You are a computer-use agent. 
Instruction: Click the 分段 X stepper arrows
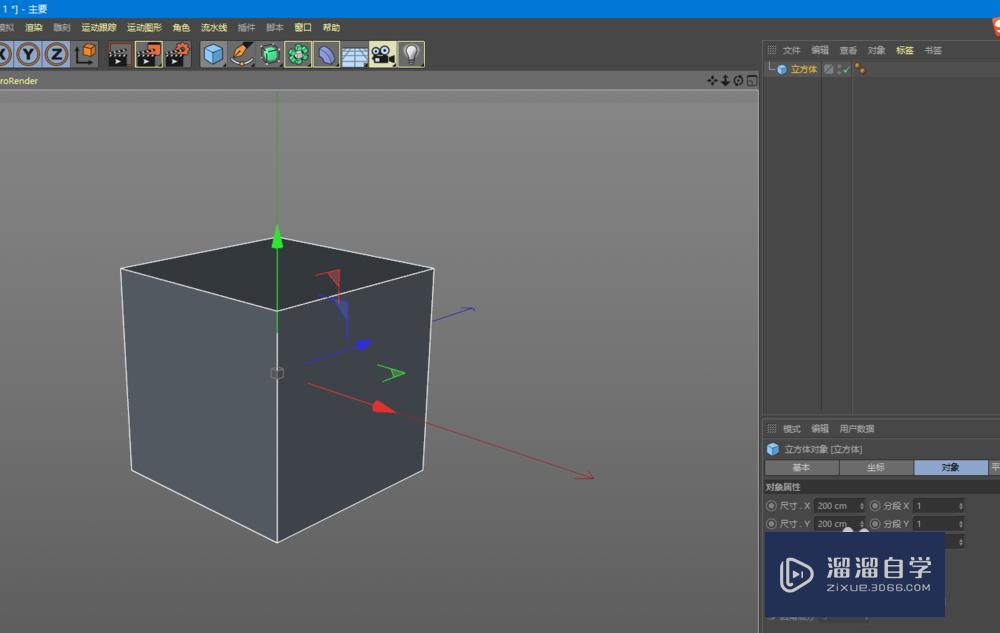coord(961,506)
